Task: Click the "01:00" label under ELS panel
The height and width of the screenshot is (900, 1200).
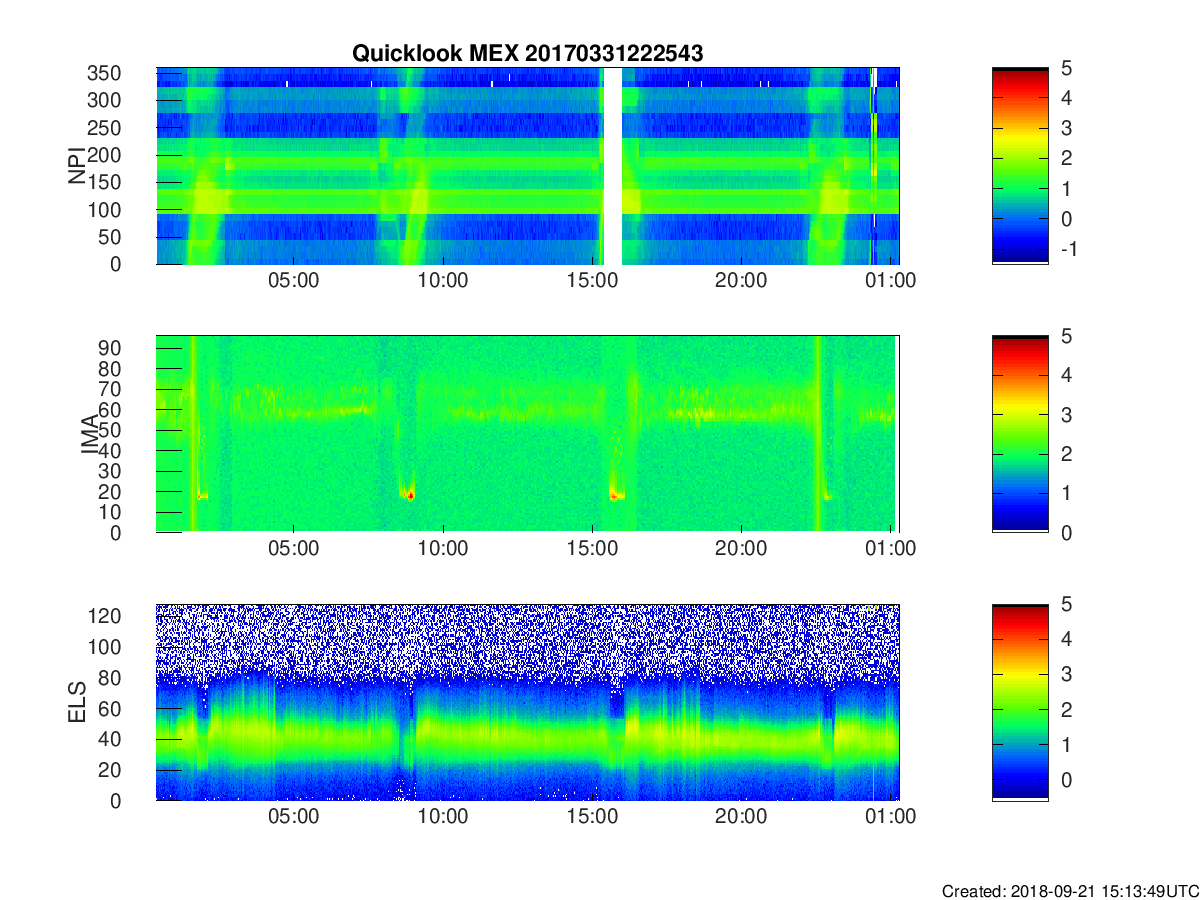Action: pyautogui.click(x=890, y=817)
